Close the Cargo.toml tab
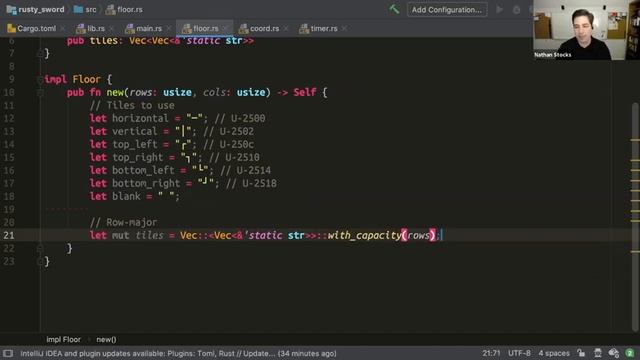 (62, 29)
